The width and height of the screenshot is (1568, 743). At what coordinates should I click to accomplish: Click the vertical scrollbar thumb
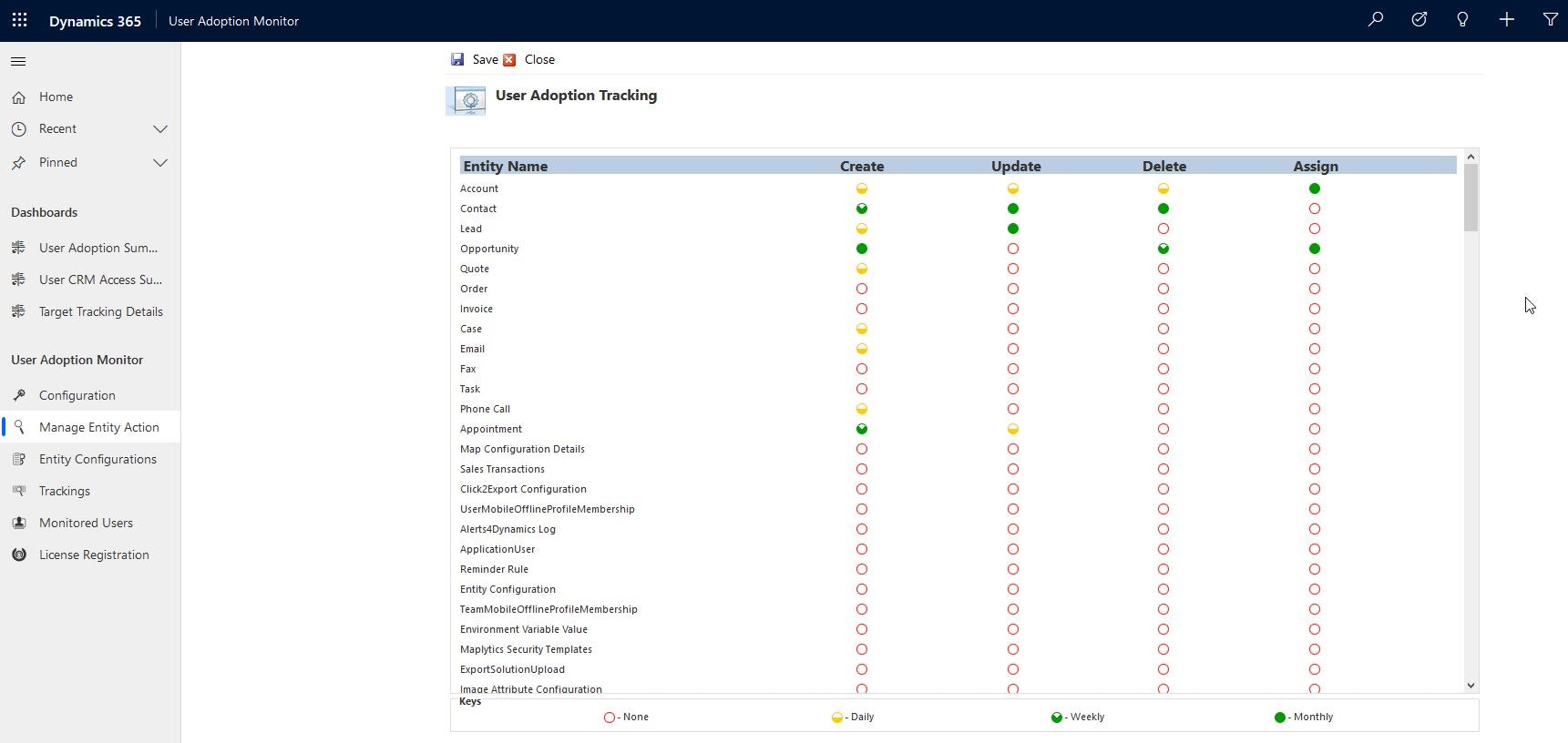(1471, 198)
